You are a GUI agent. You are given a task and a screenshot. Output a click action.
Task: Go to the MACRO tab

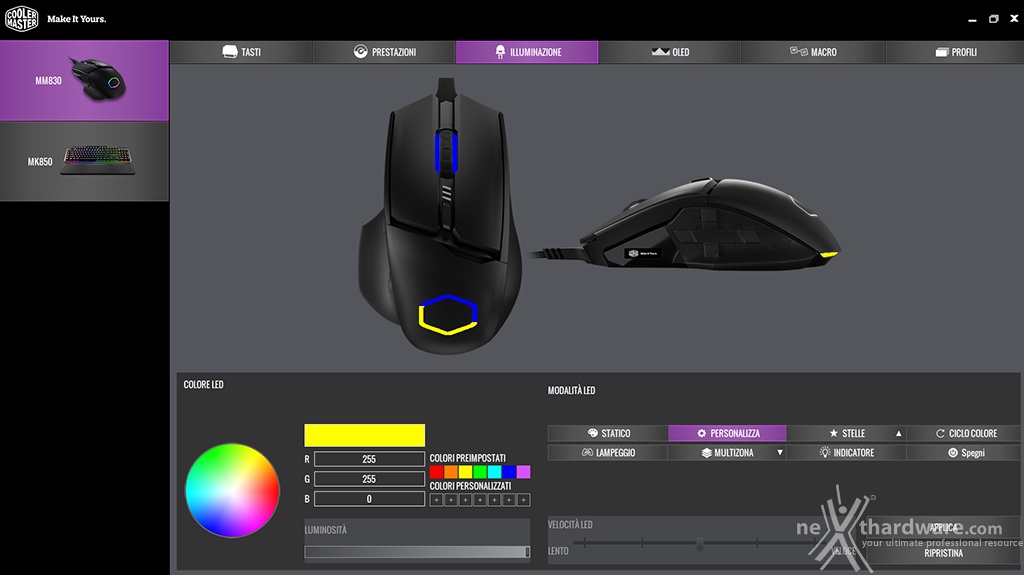pos(813,52)
